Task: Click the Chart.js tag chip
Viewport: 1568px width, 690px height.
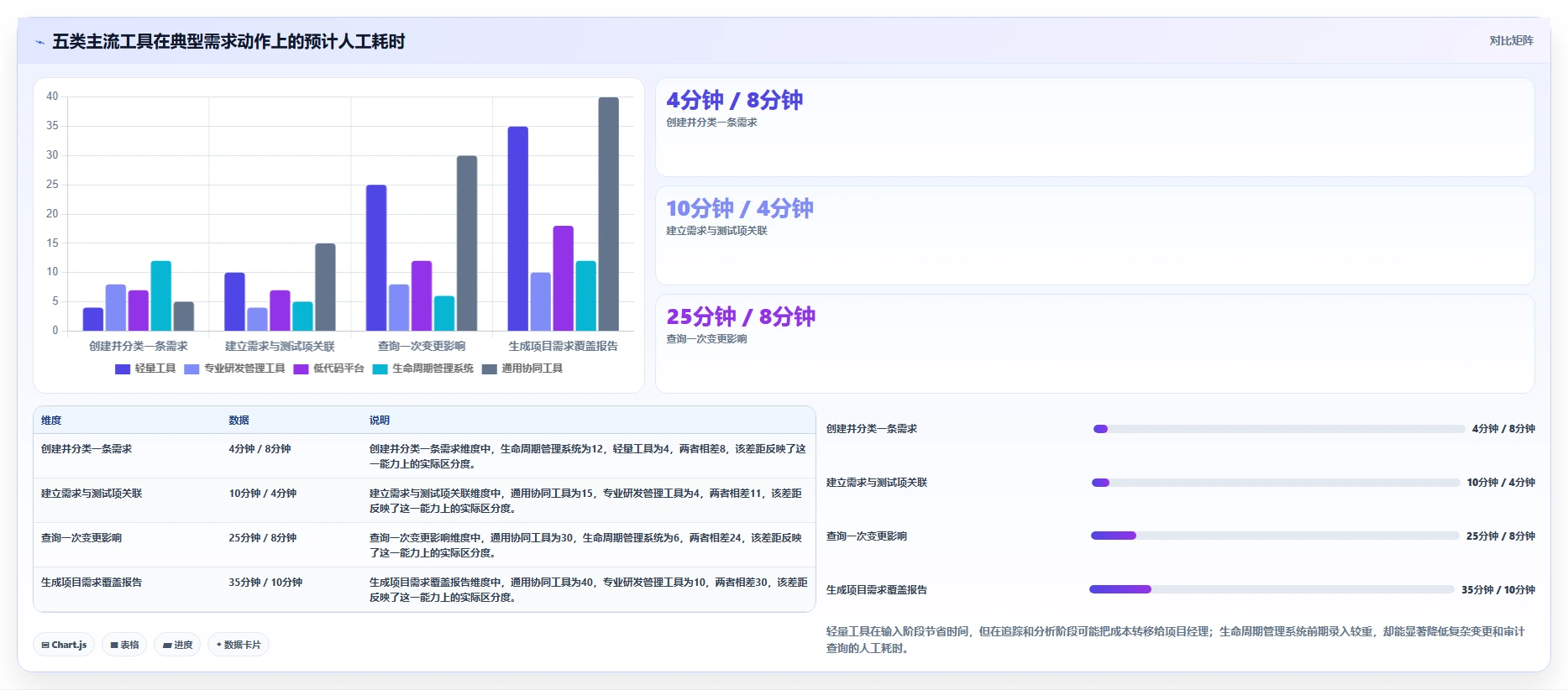Action: pos(64,645)
